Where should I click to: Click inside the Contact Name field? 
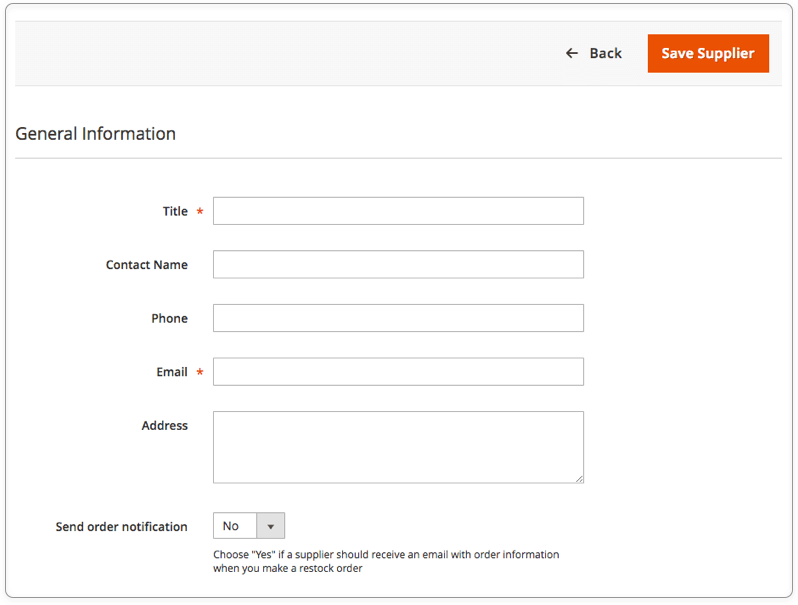[x=398, y=264]
